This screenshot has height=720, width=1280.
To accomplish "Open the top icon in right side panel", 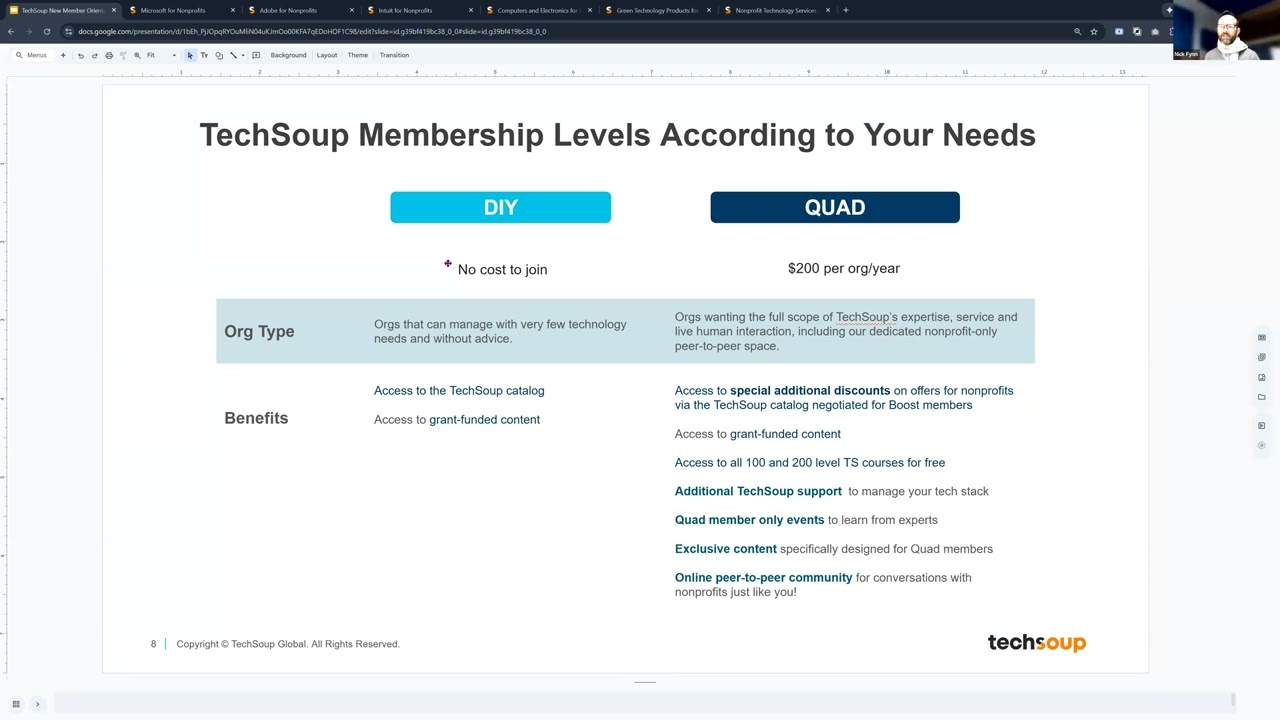I will pos(1262,337).
